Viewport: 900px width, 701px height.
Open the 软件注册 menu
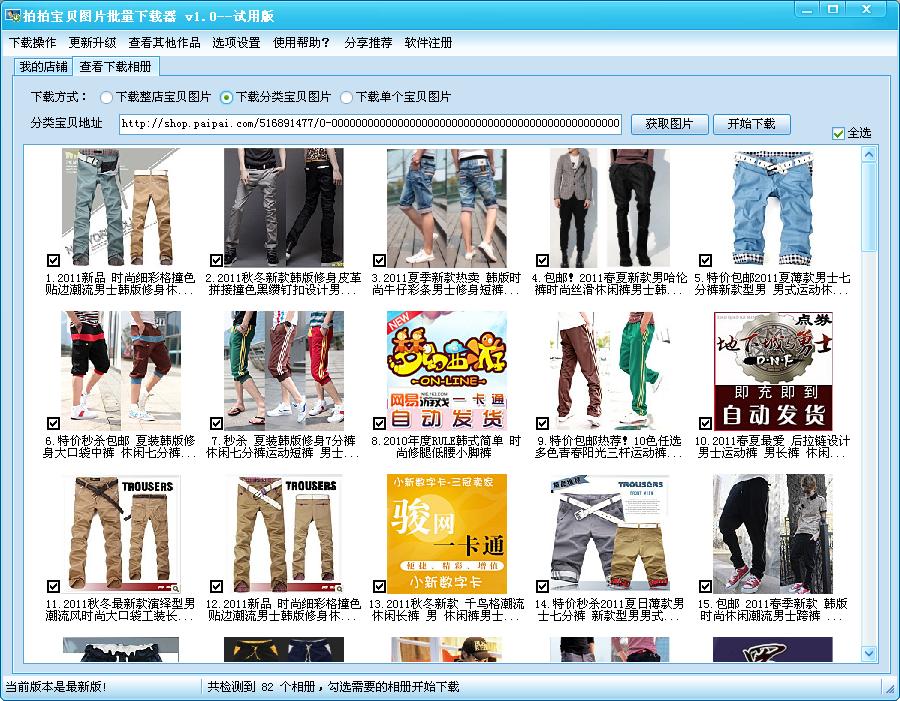[x=428, y=42]
